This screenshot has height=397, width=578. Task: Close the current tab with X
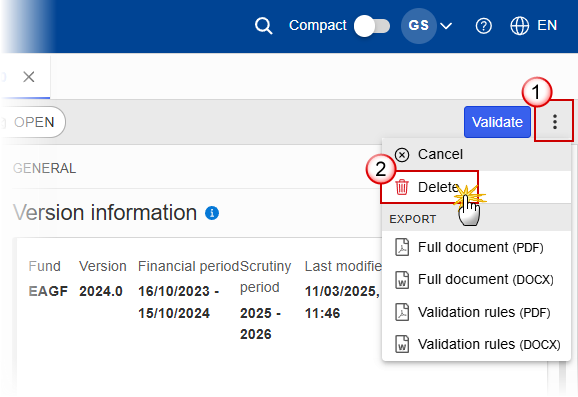coord(29,77)
